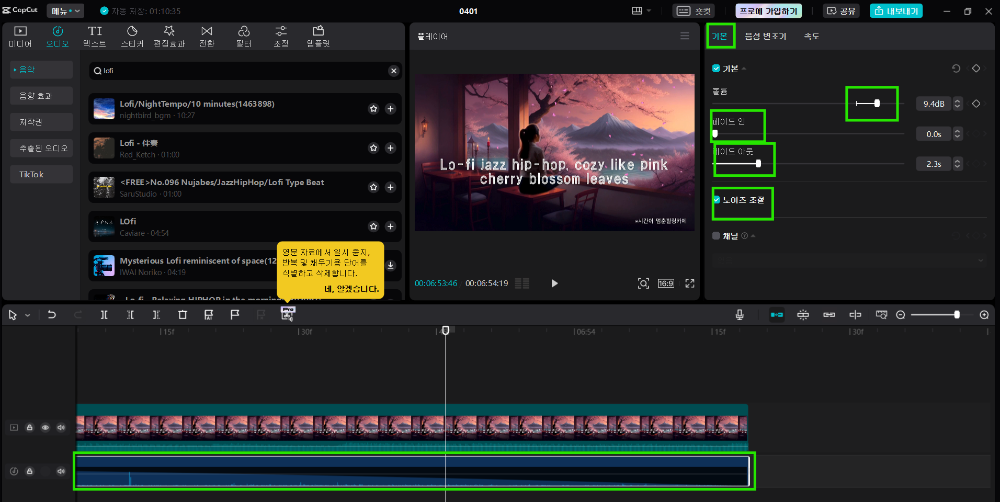Switch to the 속도 (Speed) tab
This screenshot has width=1000, height=502.
pos(811,36)
